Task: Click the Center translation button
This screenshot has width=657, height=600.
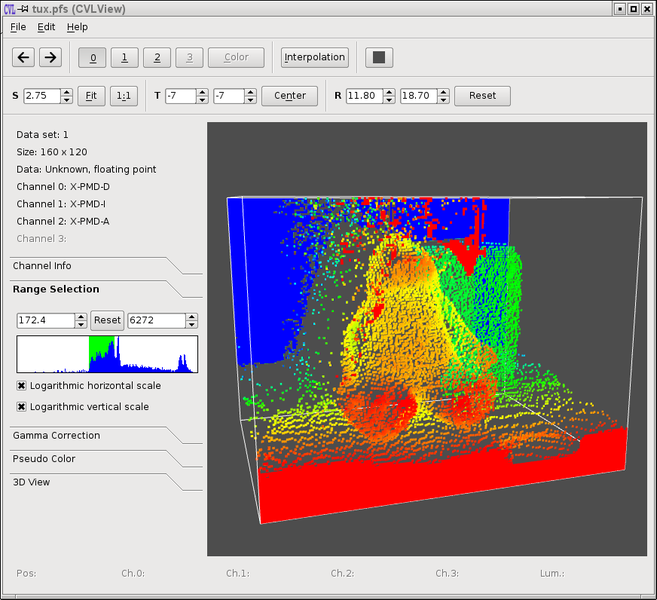Action: click(290, 96)
